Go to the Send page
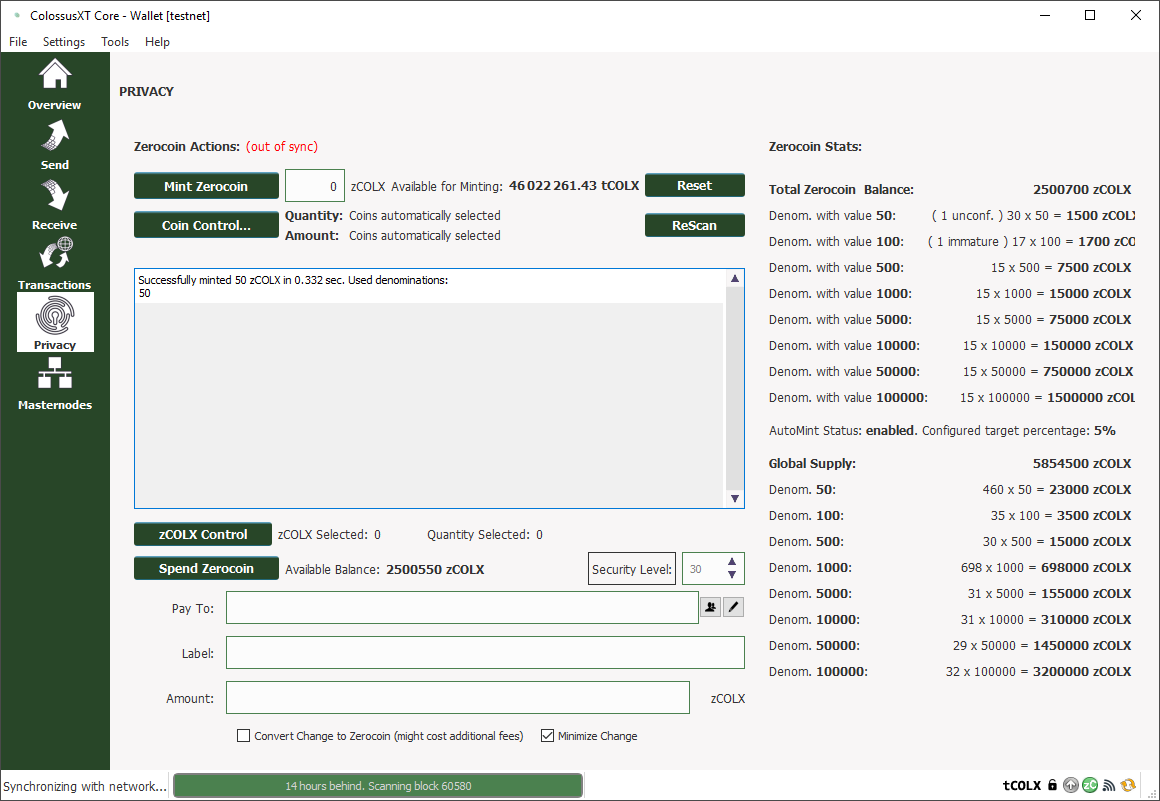The height and width of the screenshot is (801, 1160). [x=55, y=144]
